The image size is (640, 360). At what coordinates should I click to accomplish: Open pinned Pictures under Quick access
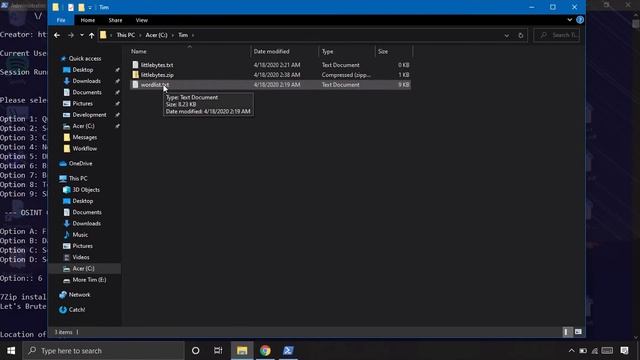pyautogui.click(x=82, y=104)
